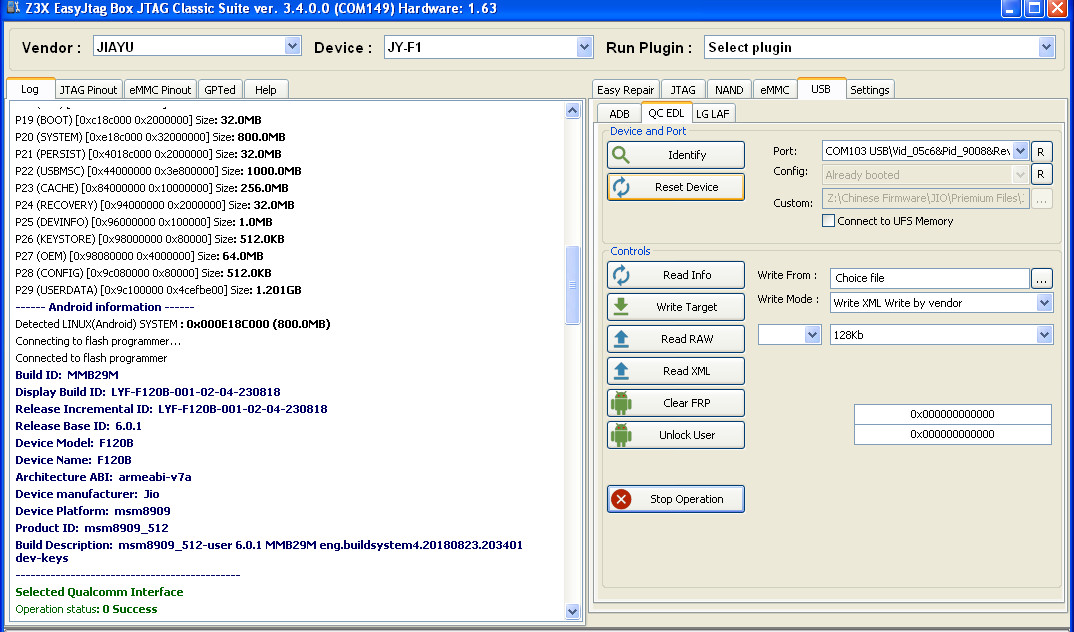This screenshot has width=1074, height=632.
Task: Open the Write Mode dropdown
Action: click(1044, 303)
